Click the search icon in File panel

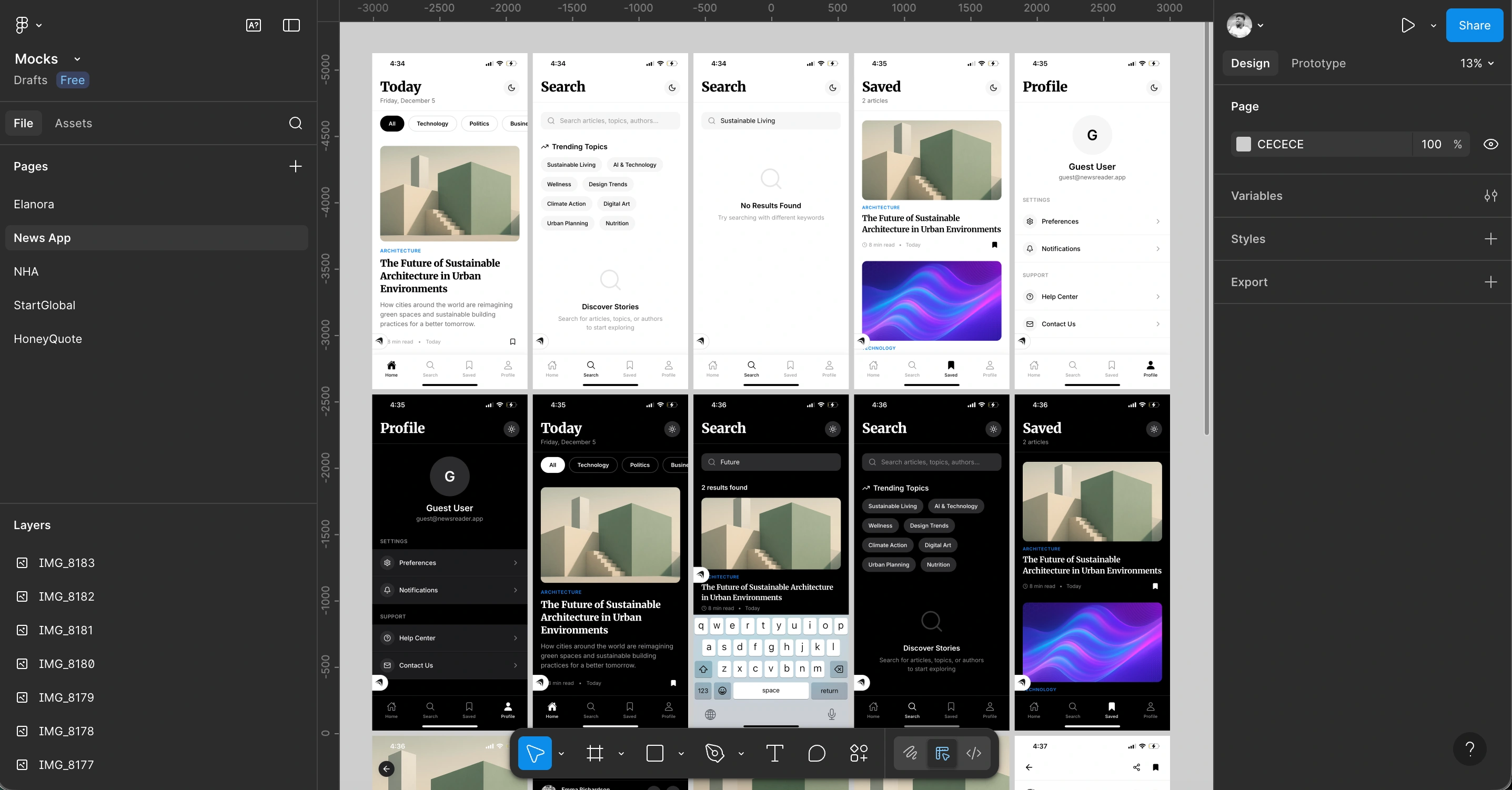tap(295, 123)
